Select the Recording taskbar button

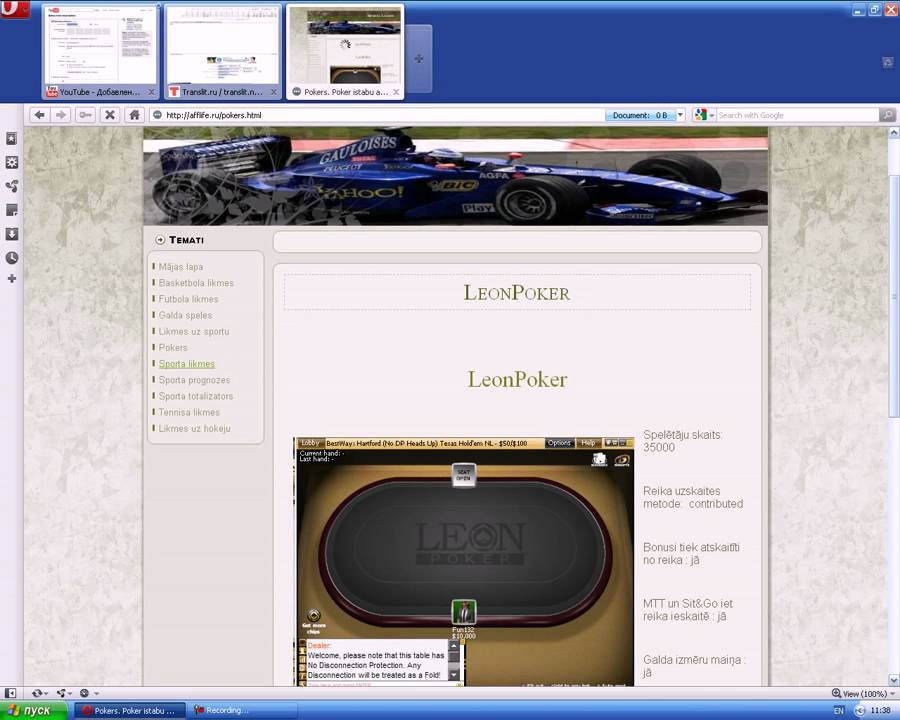pos(242,710)
